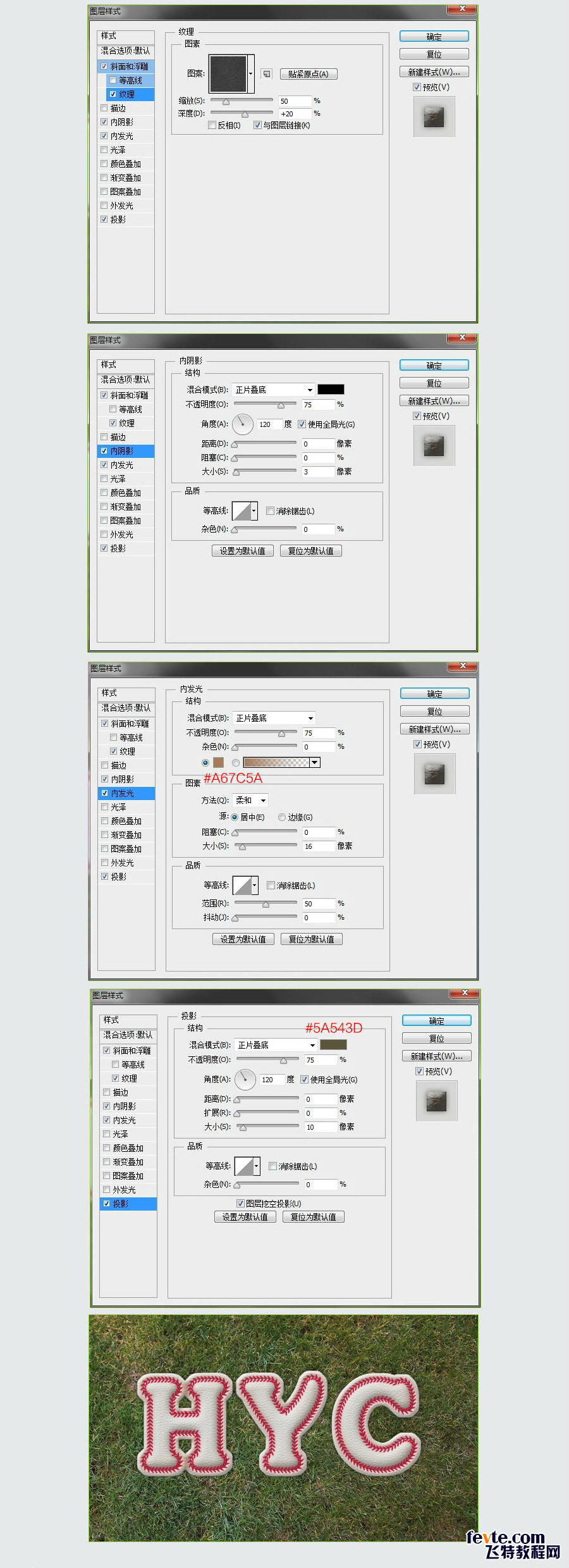Toggle 预览(V) checkbox in the 纹理 dialog
This screenshot has width=569, height=1568.
[x=417, y=87]
